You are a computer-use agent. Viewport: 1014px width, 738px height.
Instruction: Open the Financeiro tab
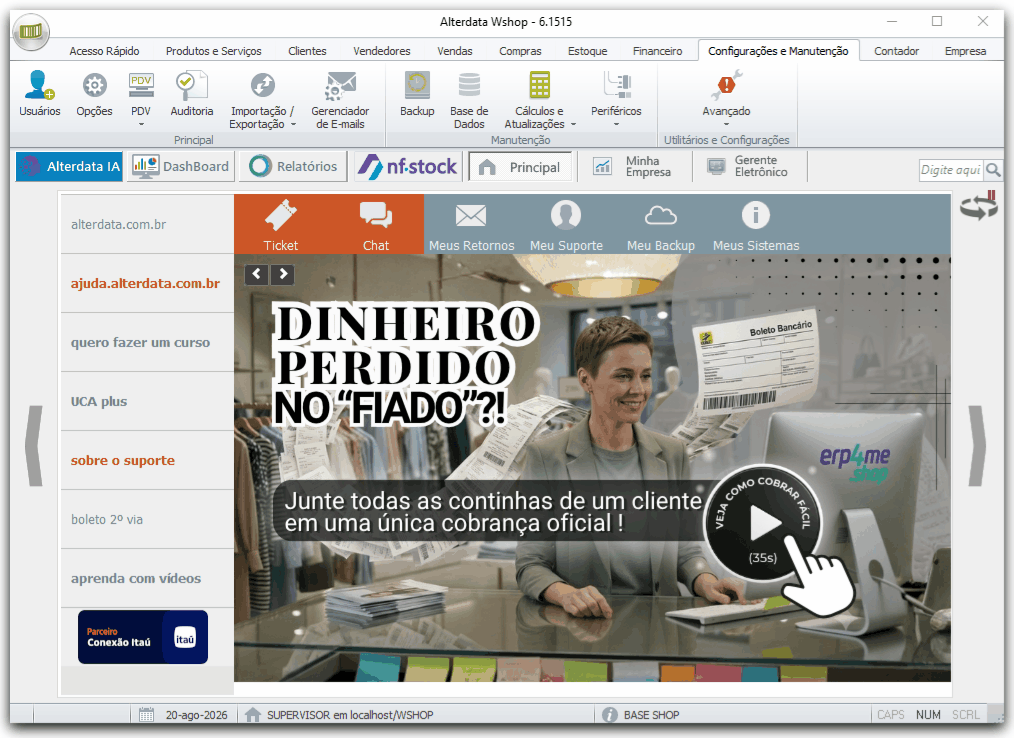click(657, 51)
